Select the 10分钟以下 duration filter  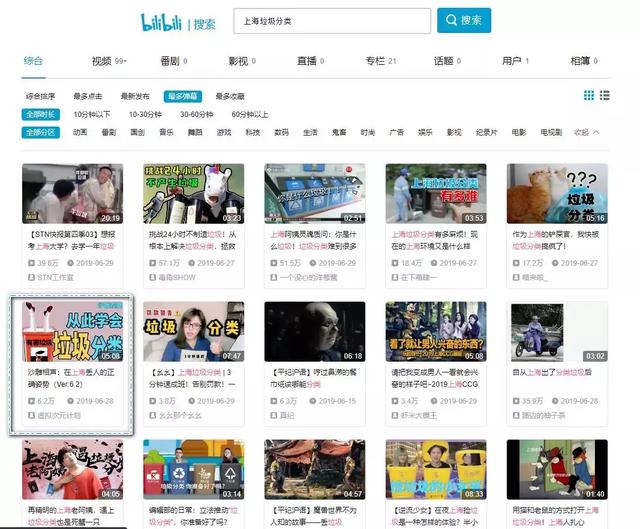click(92, 114)
